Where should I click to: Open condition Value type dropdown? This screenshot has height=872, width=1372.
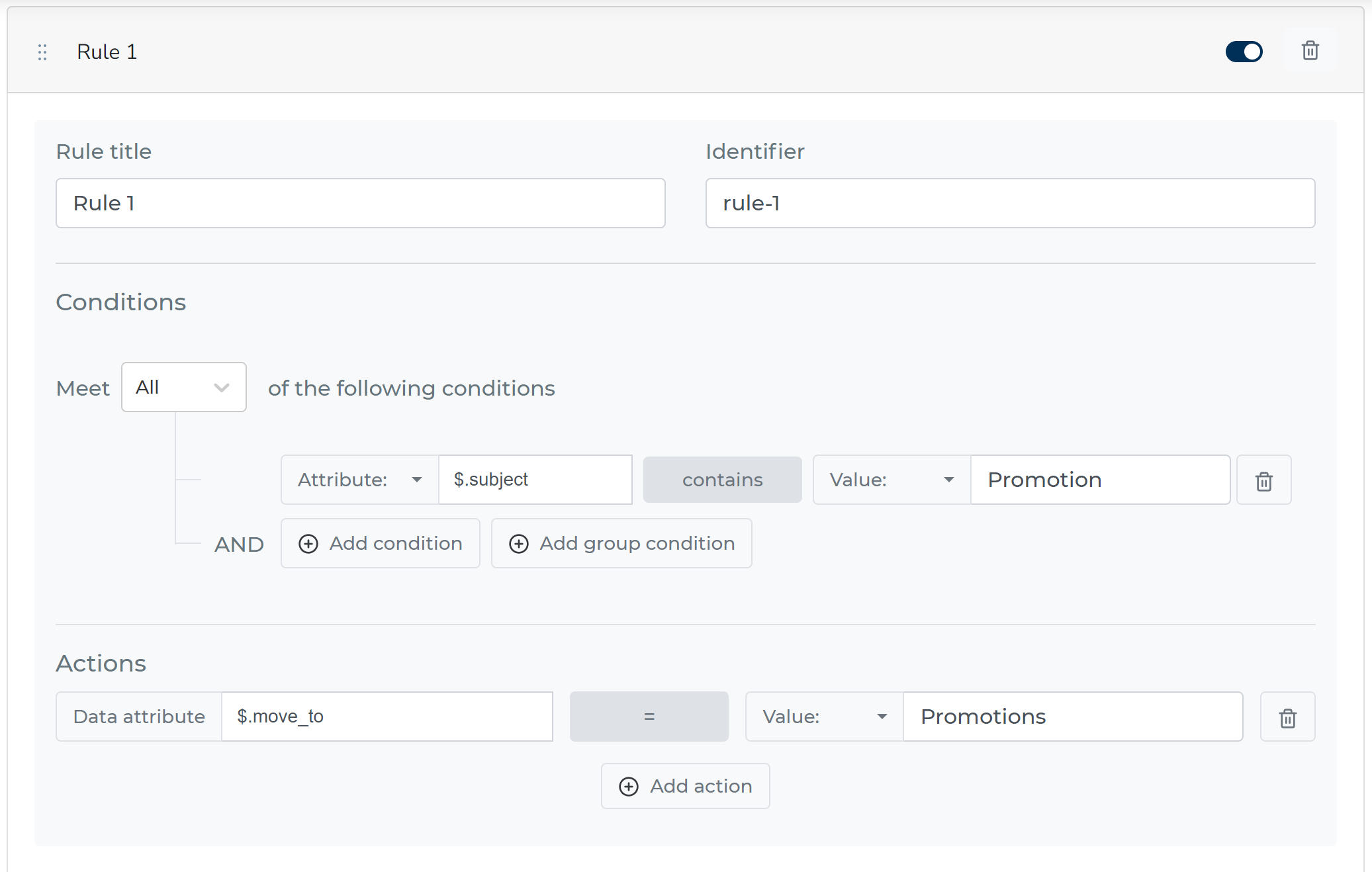tap(891, 480)
